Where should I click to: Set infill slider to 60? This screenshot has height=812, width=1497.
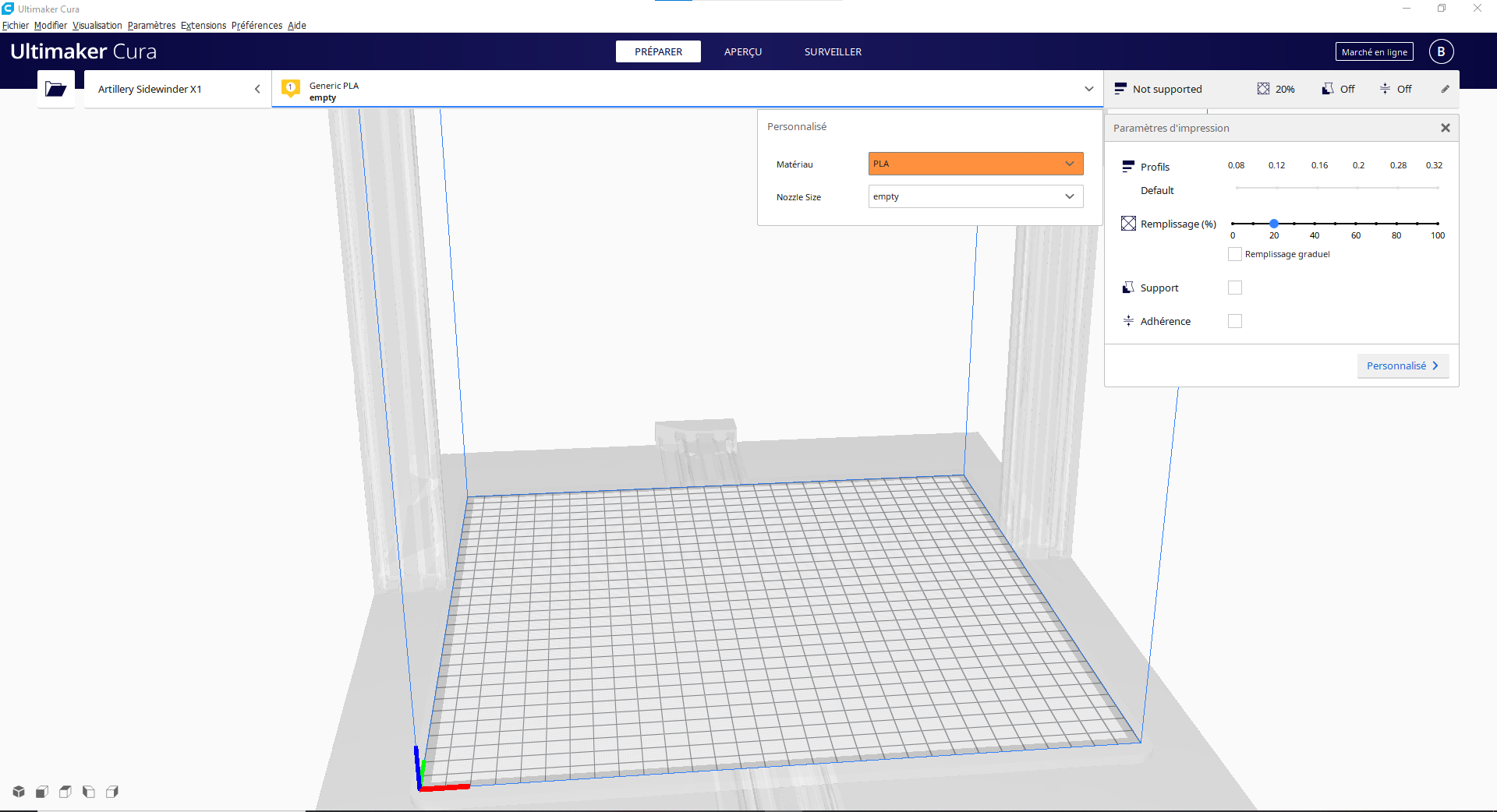pyautogui.click(x=1356, y=224)
